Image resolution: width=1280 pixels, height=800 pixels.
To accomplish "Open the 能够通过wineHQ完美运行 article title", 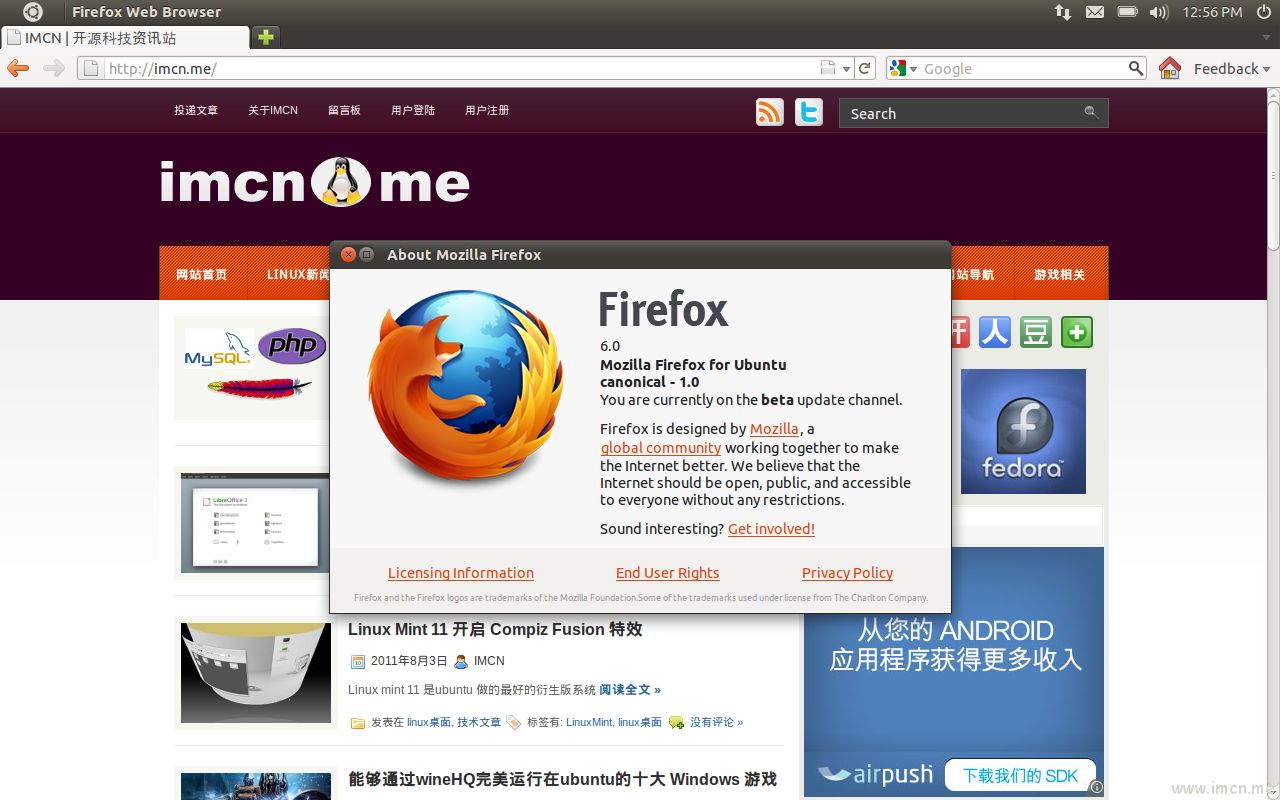I will pos(562,779).
